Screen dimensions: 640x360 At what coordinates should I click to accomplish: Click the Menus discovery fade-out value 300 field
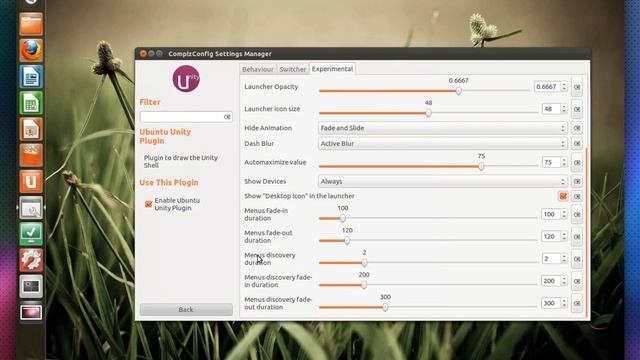[551, 303]
